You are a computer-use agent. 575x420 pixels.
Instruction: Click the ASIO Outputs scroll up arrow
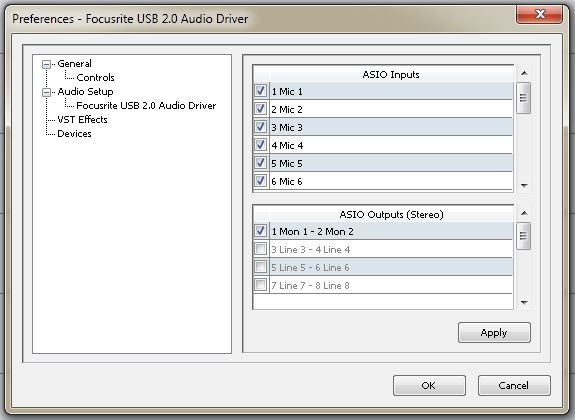[x=524, y=213]
